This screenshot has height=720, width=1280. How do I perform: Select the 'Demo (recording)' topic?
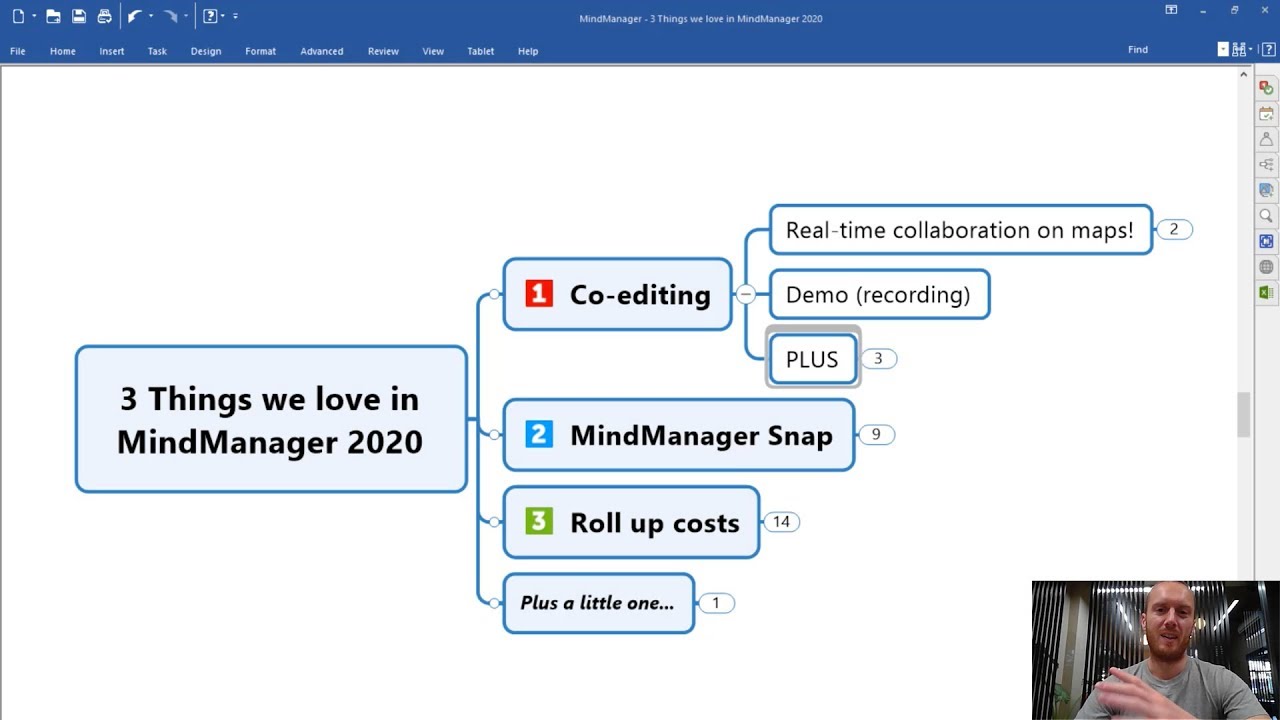879,294
